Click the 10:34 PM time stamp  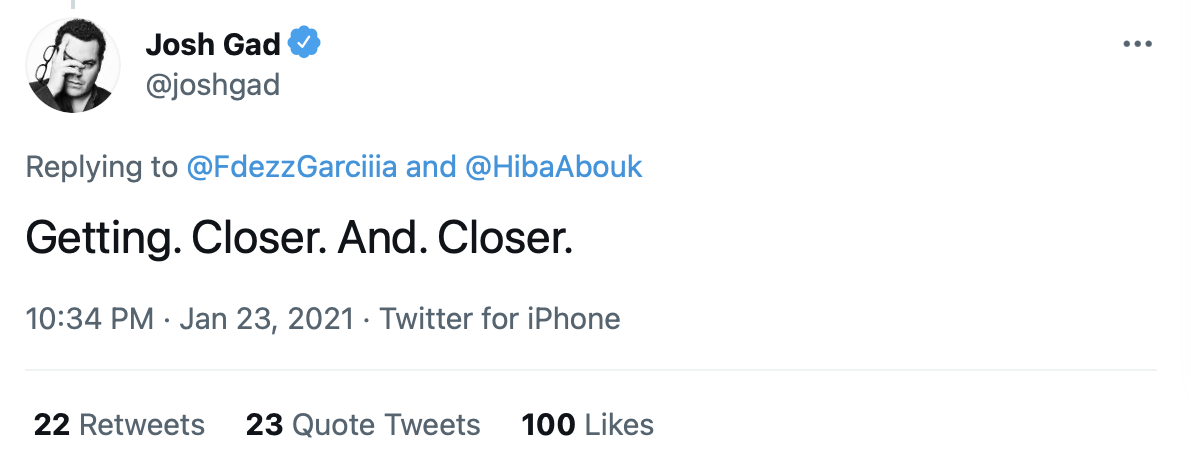point(89,319)
